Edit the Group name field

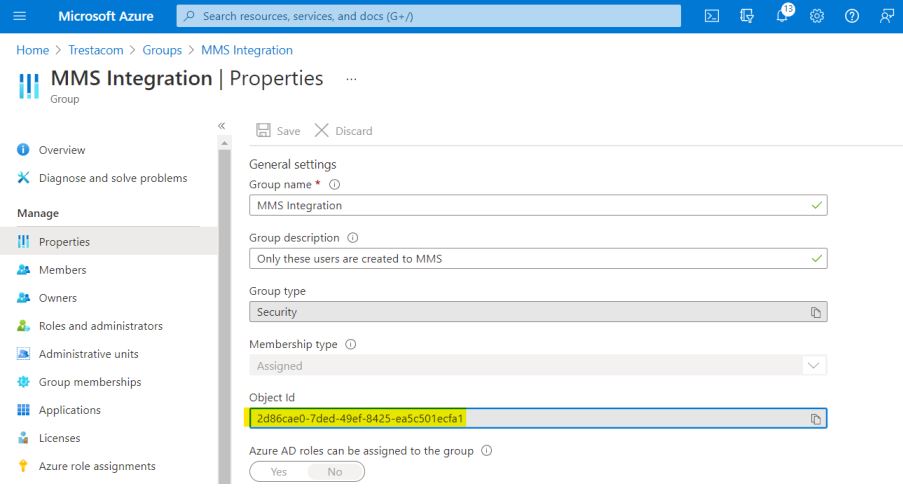(538, 205)
